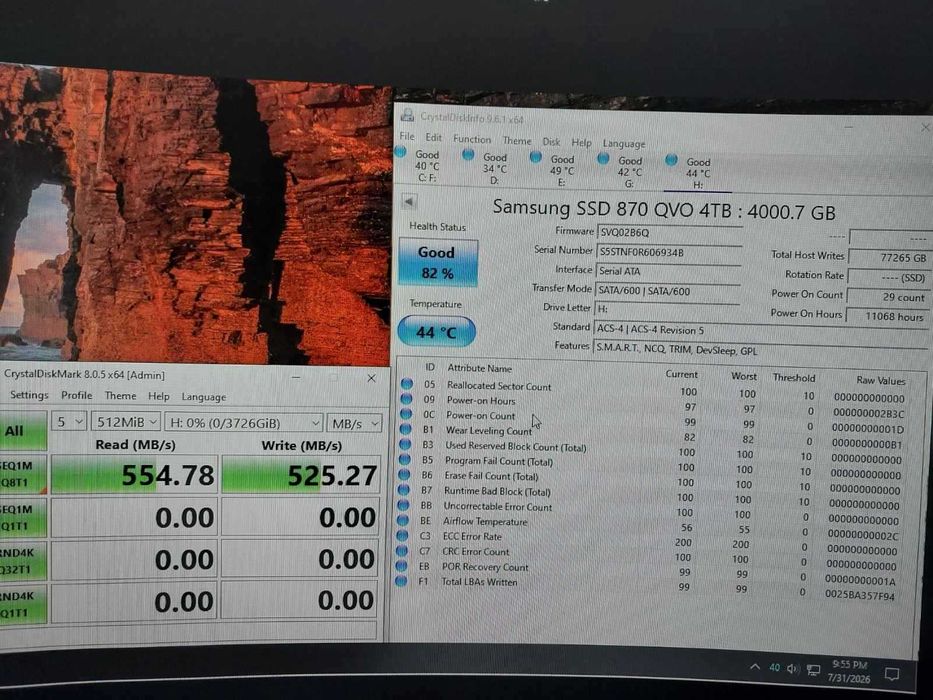The width and height of the screenshot is (933, 700).
Task: Open the MB/s unit dropdown
Action: click(354, 423)
